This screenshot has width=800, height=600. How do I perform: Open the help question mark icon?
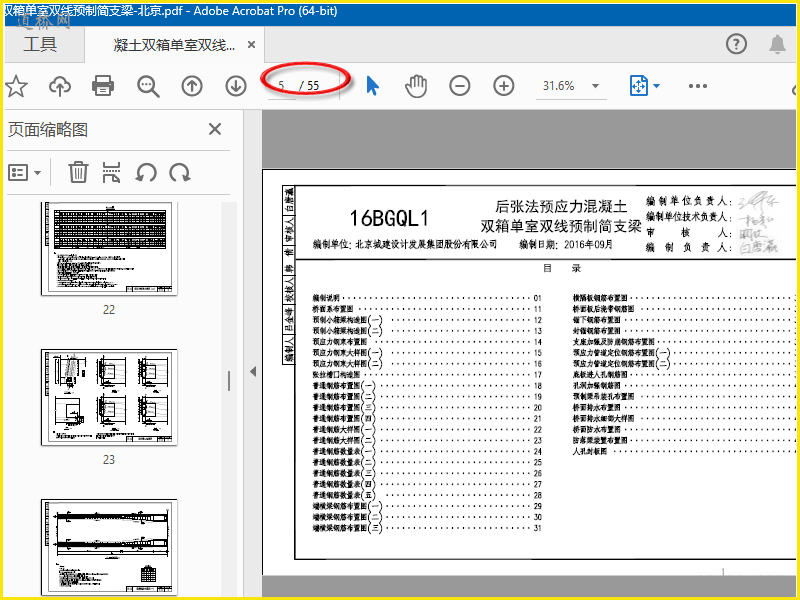736,44
